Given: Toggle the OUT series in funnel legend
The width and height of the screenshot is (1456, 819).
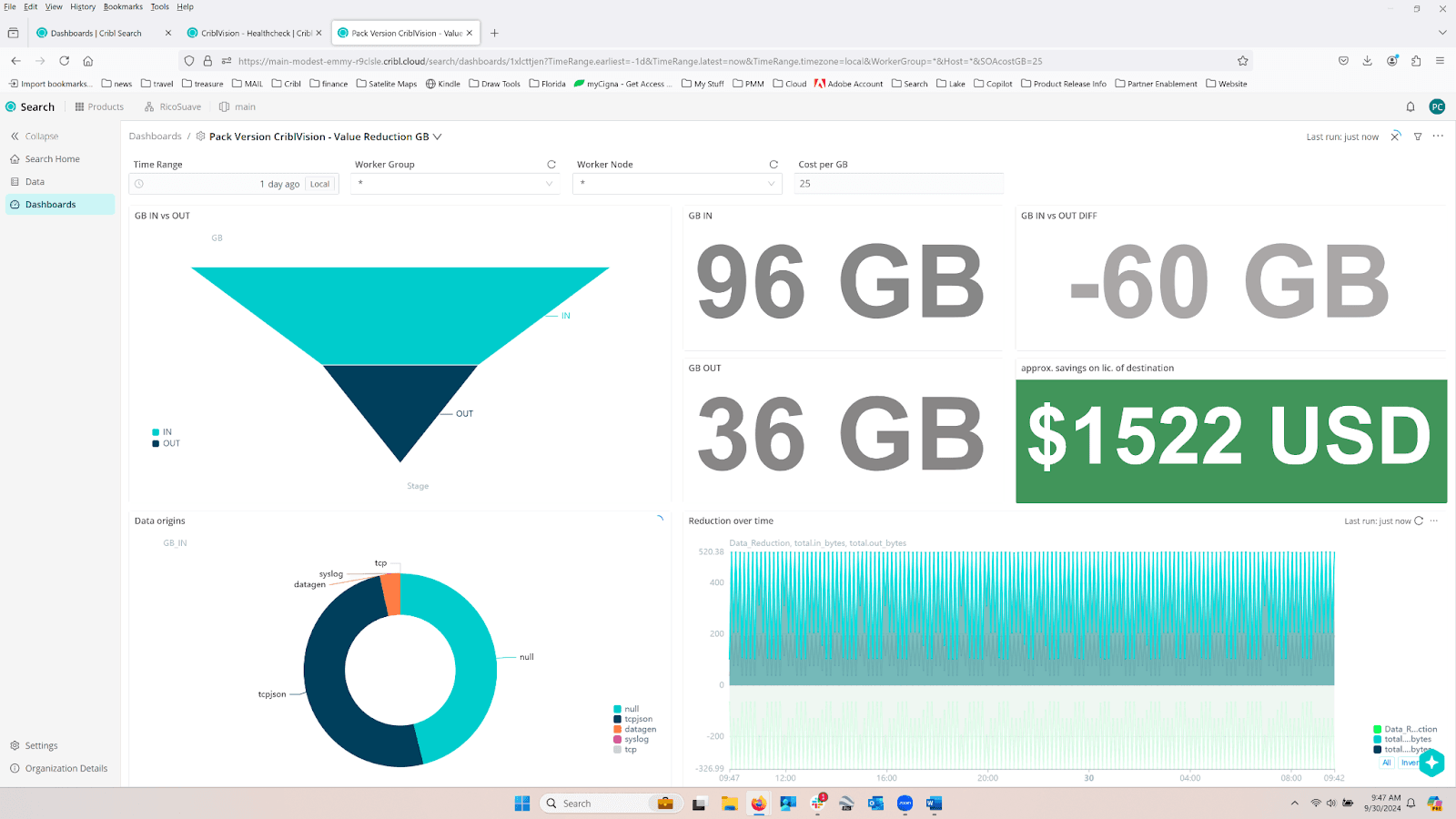Looking at the screenshot, I should click(x=171, y=443).
